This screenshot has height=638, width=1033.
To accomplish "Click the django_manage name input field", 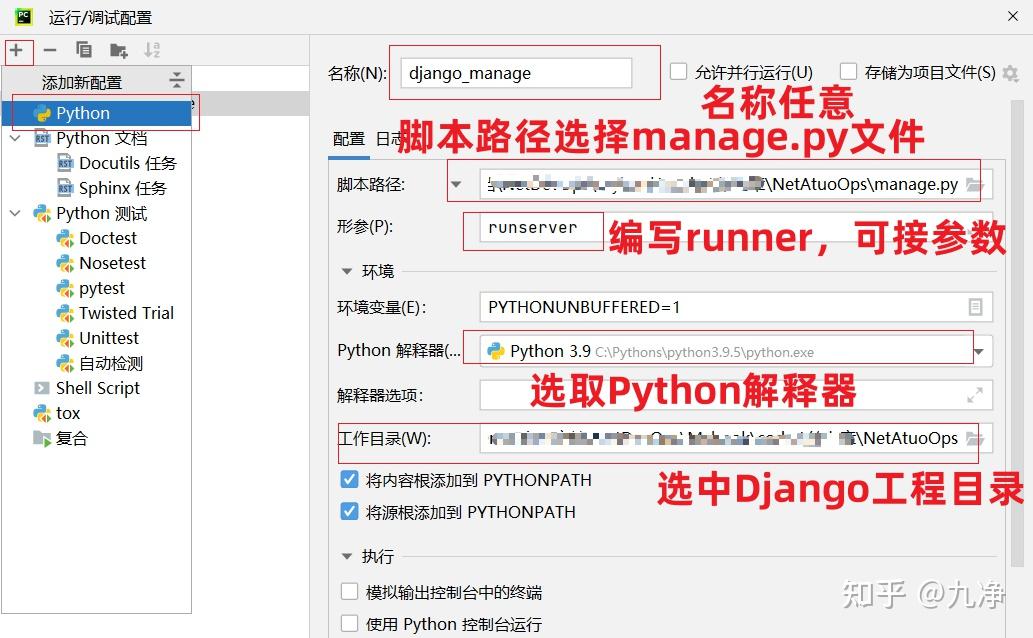I will point(515,72).
